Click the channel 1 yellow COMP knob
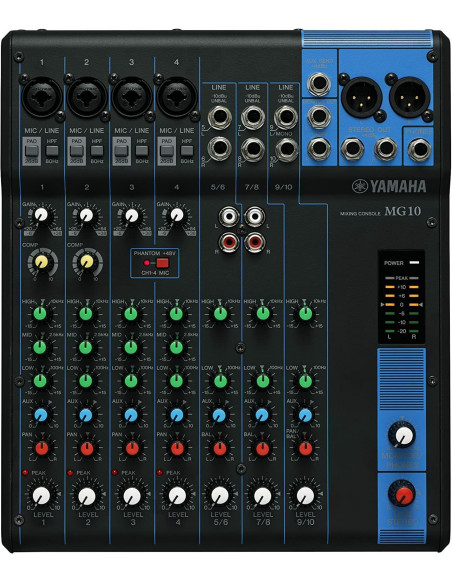The height and width of the screenshot is (584, 452). (x=42, y=261)
